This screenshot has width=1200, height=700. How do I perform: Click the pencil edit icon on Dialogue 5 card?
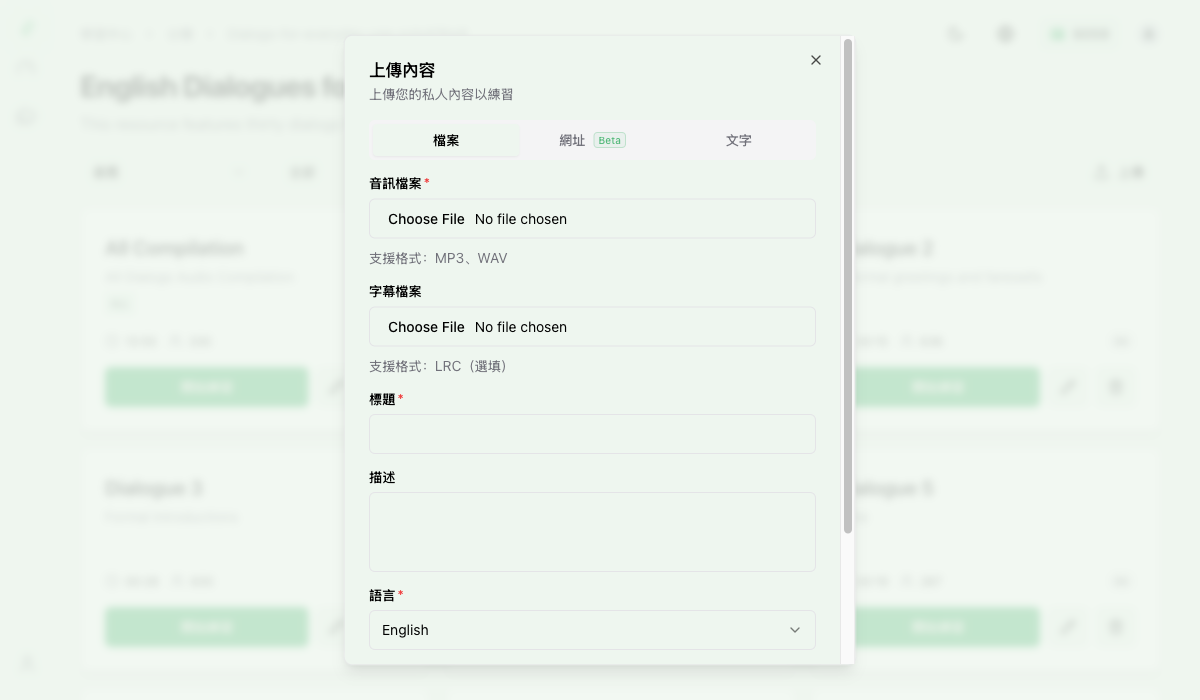point(1068,627)
